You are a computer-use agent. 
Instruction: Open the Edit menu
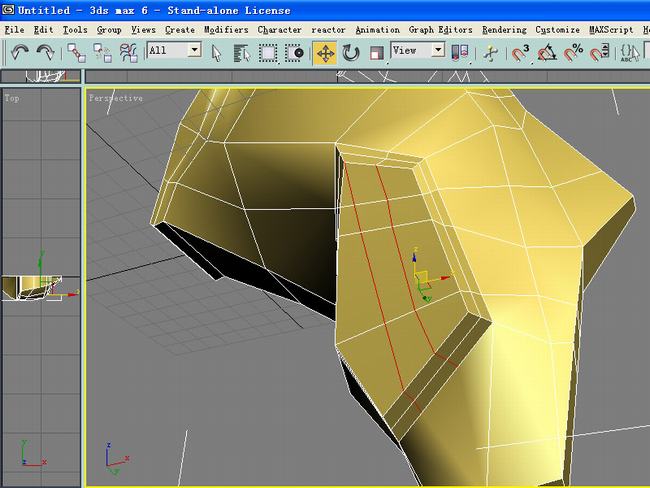pos(43,30)
